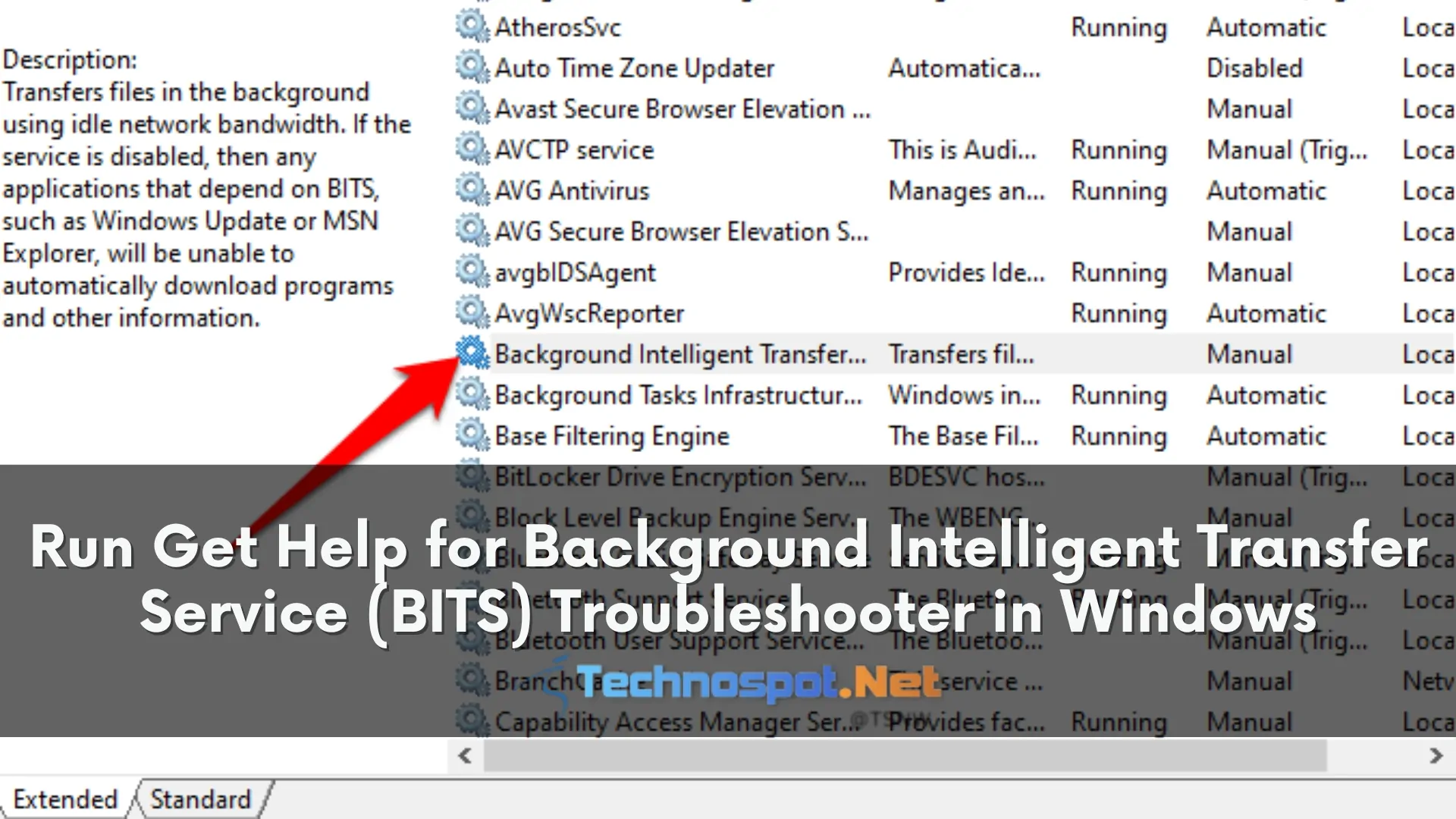
Task: Click Automatic startup type of Background Tasks Infrastructure
Action: click(1266, 396)
